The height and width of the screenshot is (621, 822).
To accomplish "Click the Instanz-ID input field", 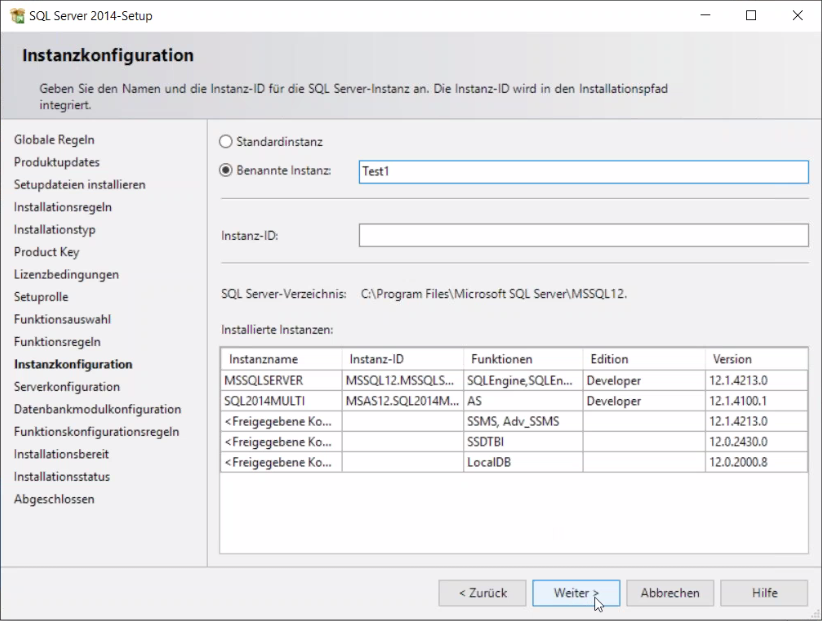I will [x=583, y=235].
